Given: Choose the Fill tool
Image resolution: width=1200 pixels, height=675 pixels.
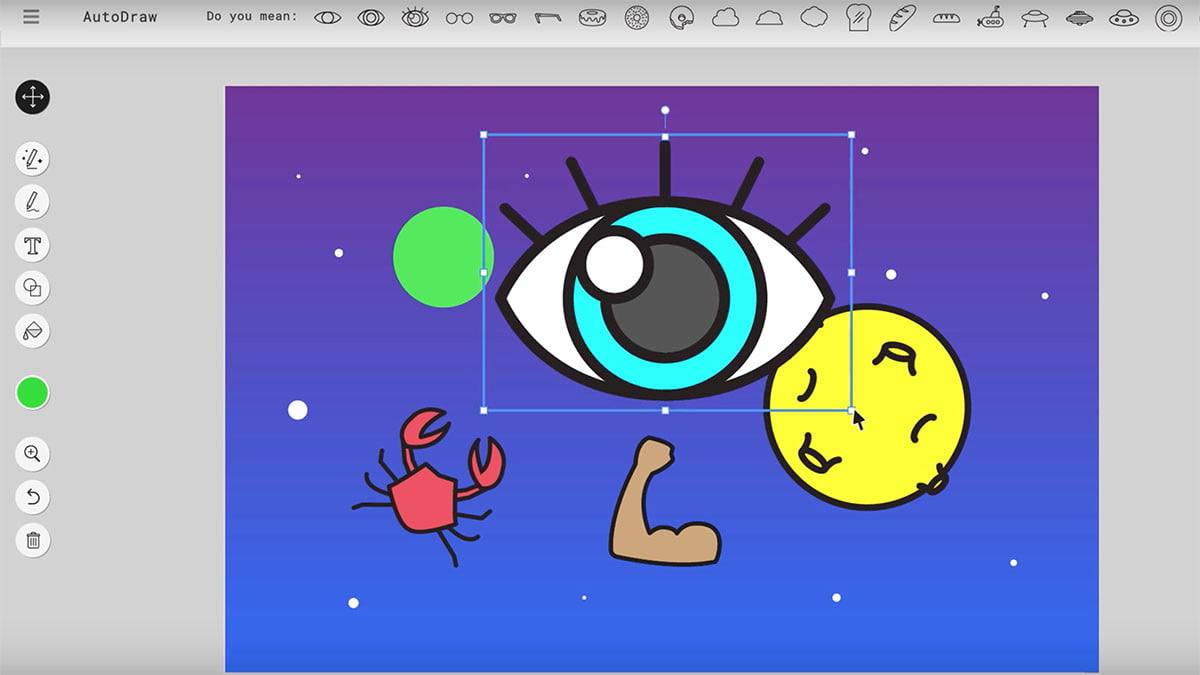Looking at the screenshot, I should pos(33,331).
